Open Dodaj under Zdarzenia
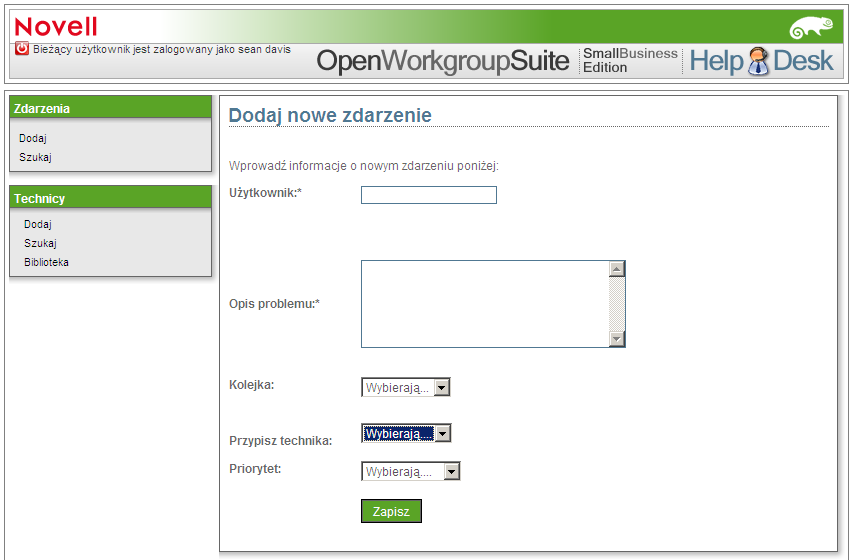The width and height of the screenshot is (855, 560). 33,139
